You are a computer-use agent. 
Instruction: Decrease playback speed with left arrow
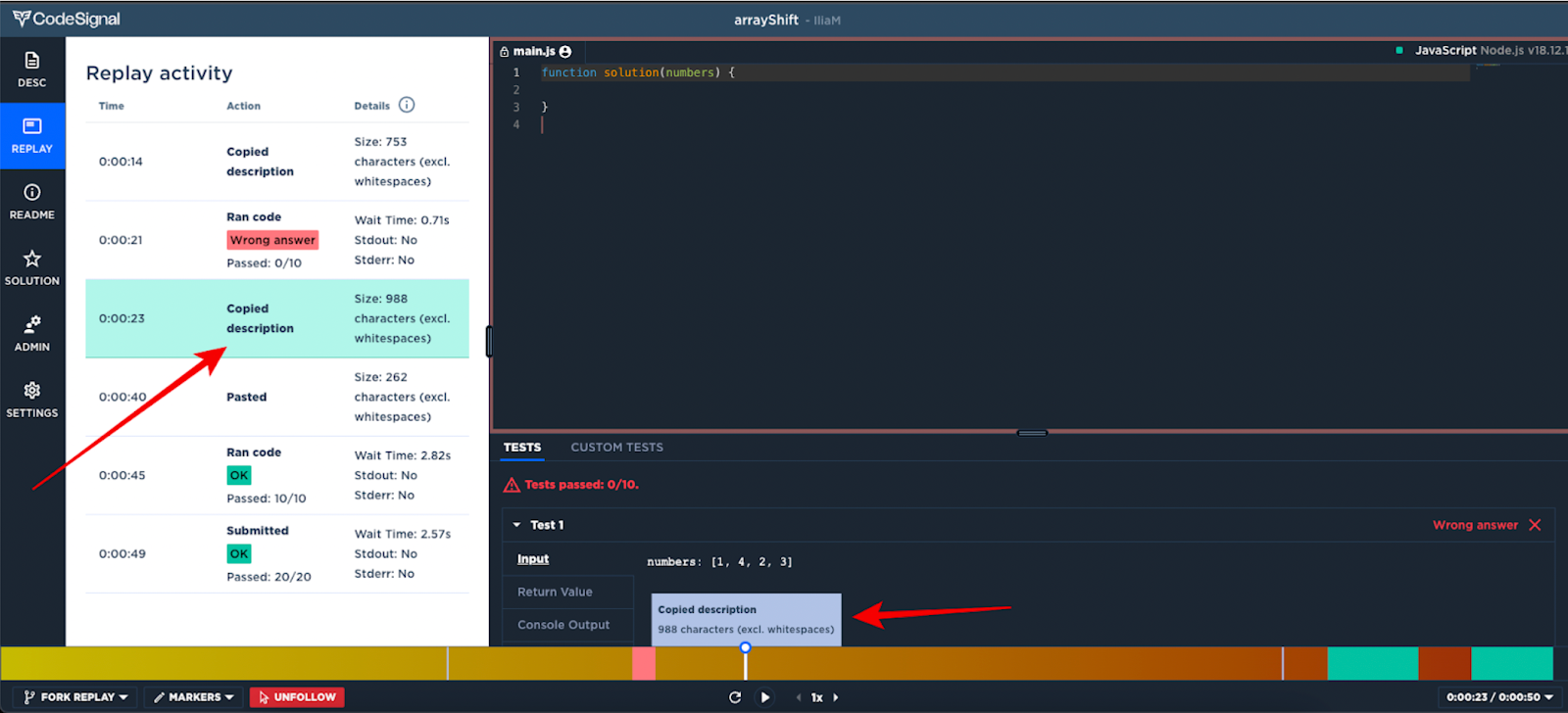point(799,697)
